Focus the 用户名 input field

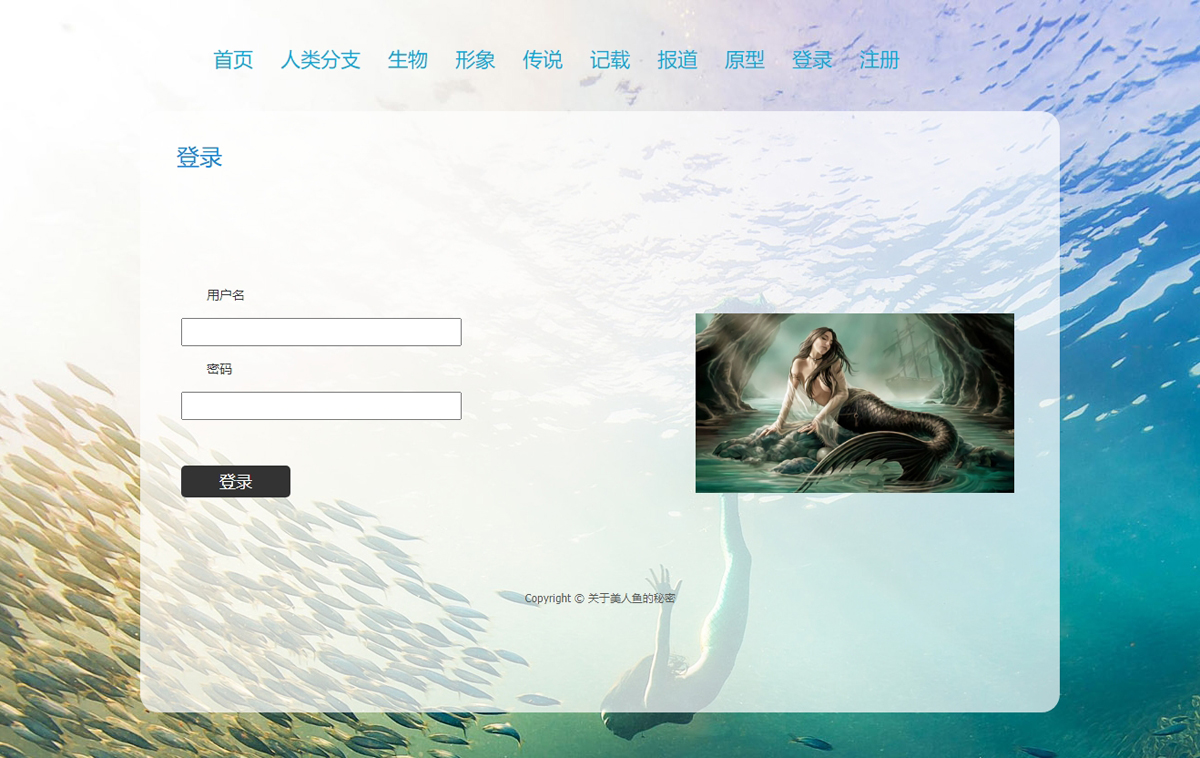click(x=321, y=332)
